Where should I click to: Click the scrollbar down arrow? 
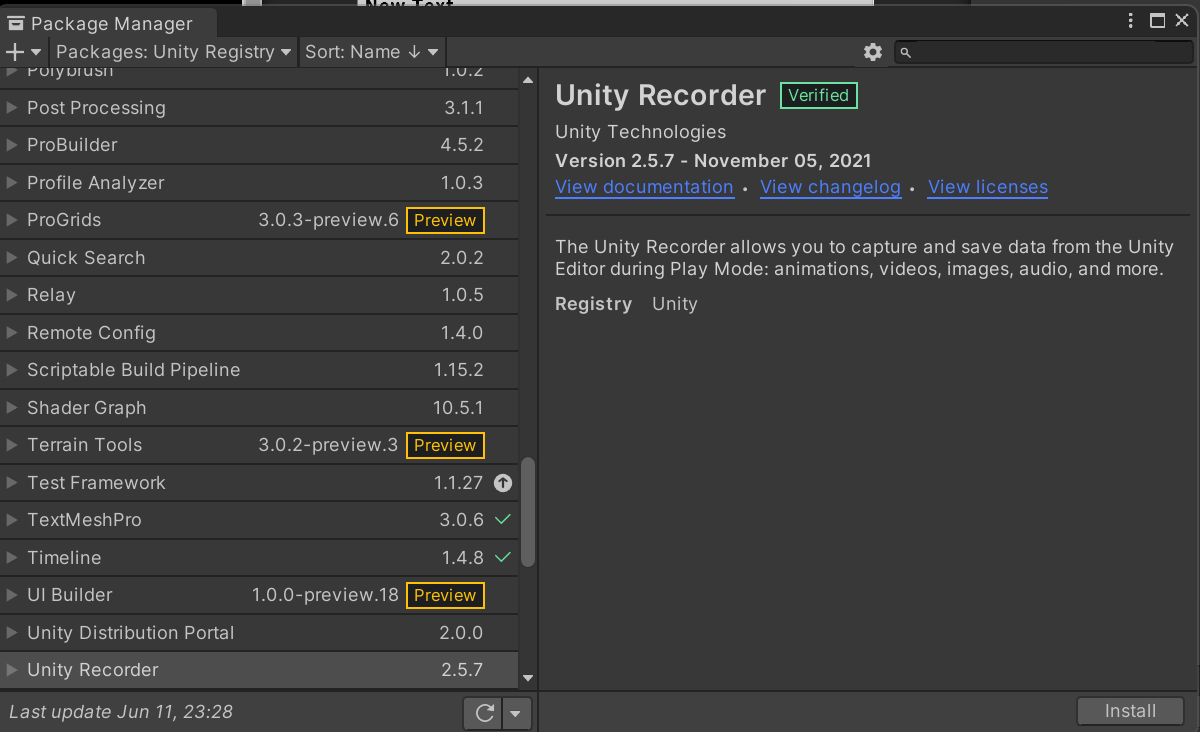[528, 679]
